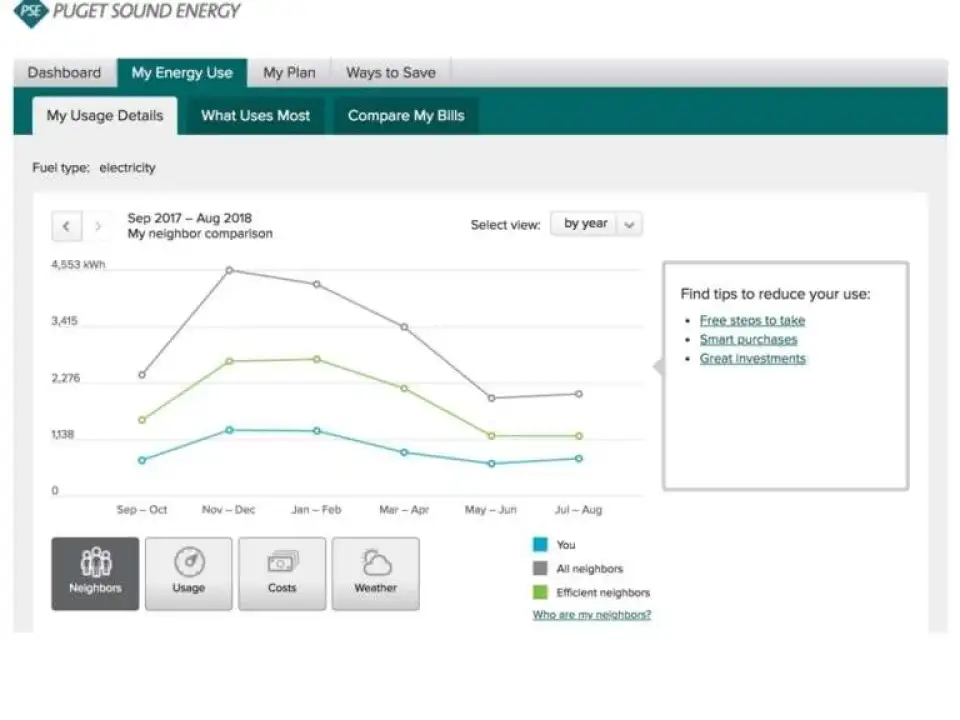Click the blue 'You' legend swatch
The height and width of the screenshot is (720, 960).
tap(540, 545)
